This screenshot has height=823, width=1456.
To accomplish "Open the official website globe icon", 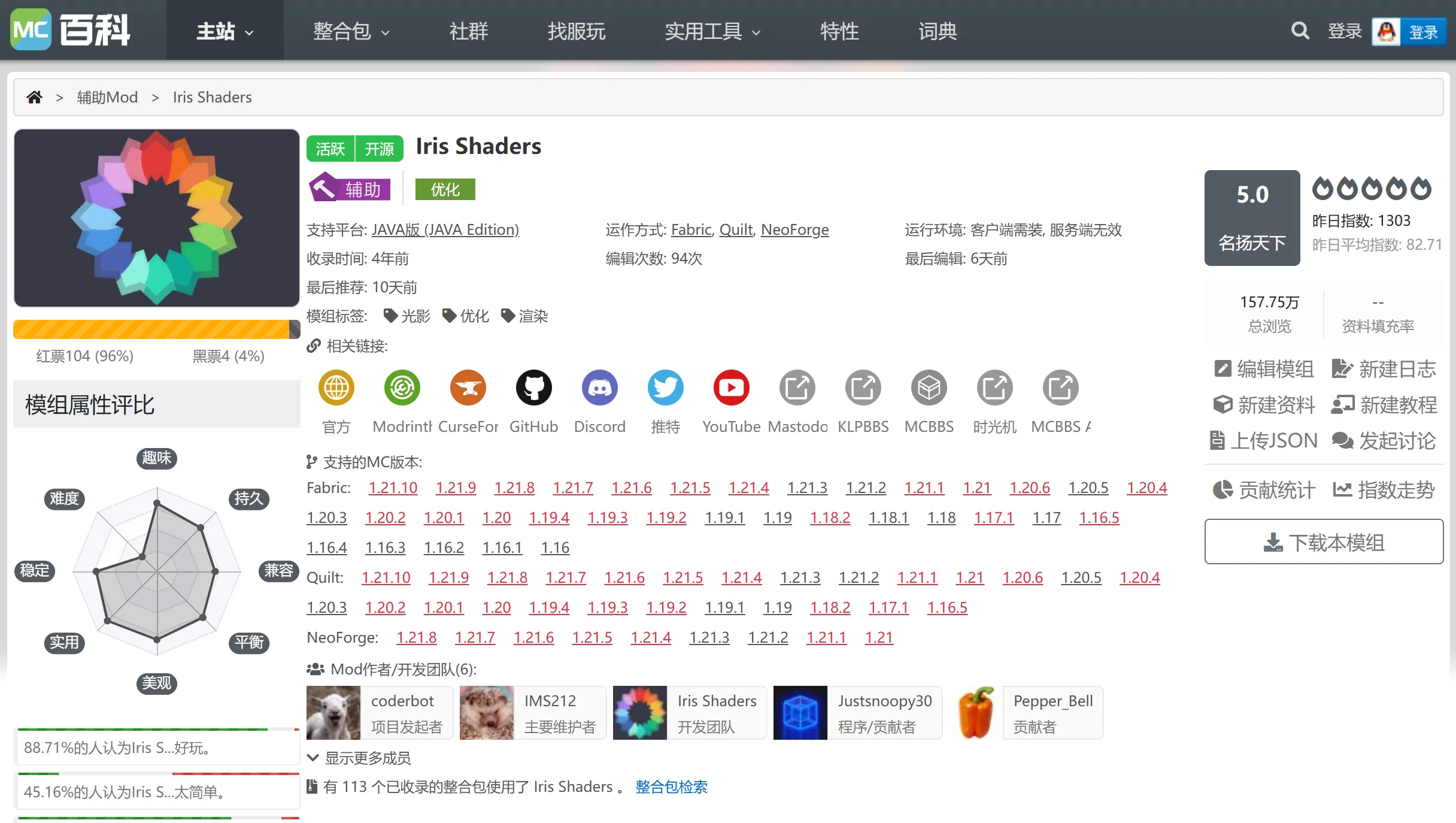I will (x=336, y=388).
